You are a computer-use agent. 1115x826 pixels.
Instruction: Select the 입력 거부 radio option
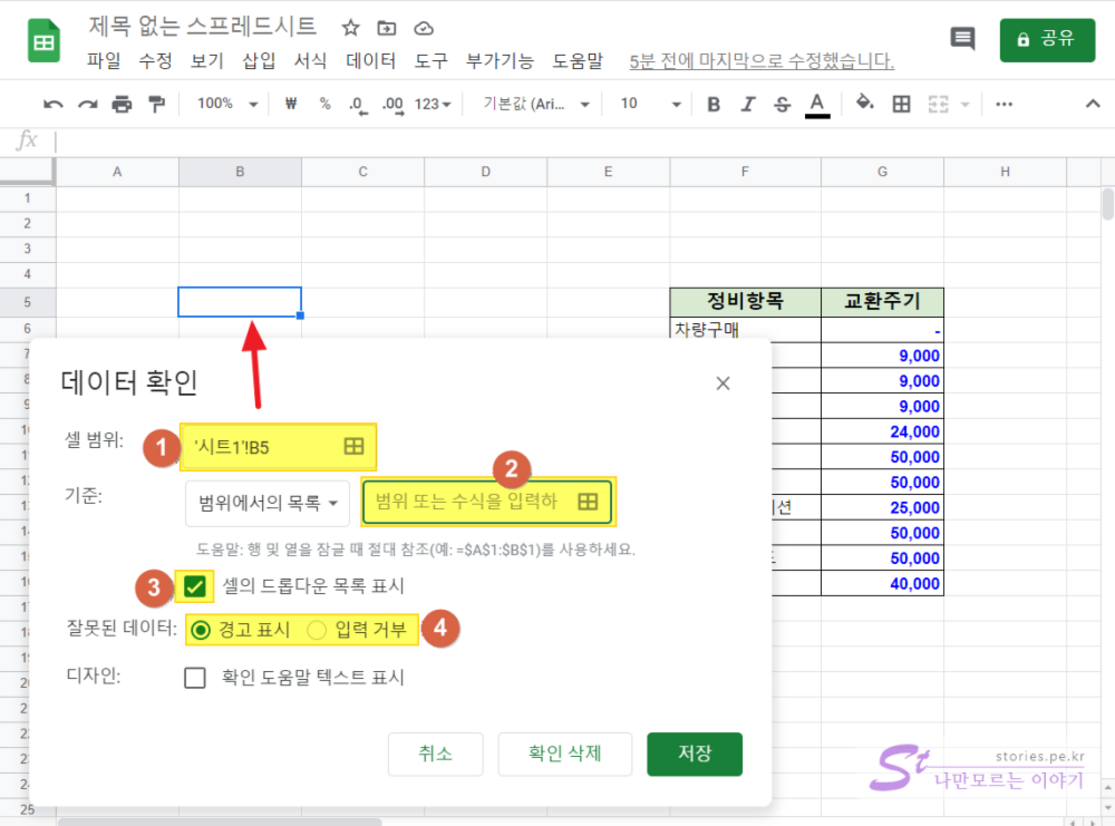[317, 630]
